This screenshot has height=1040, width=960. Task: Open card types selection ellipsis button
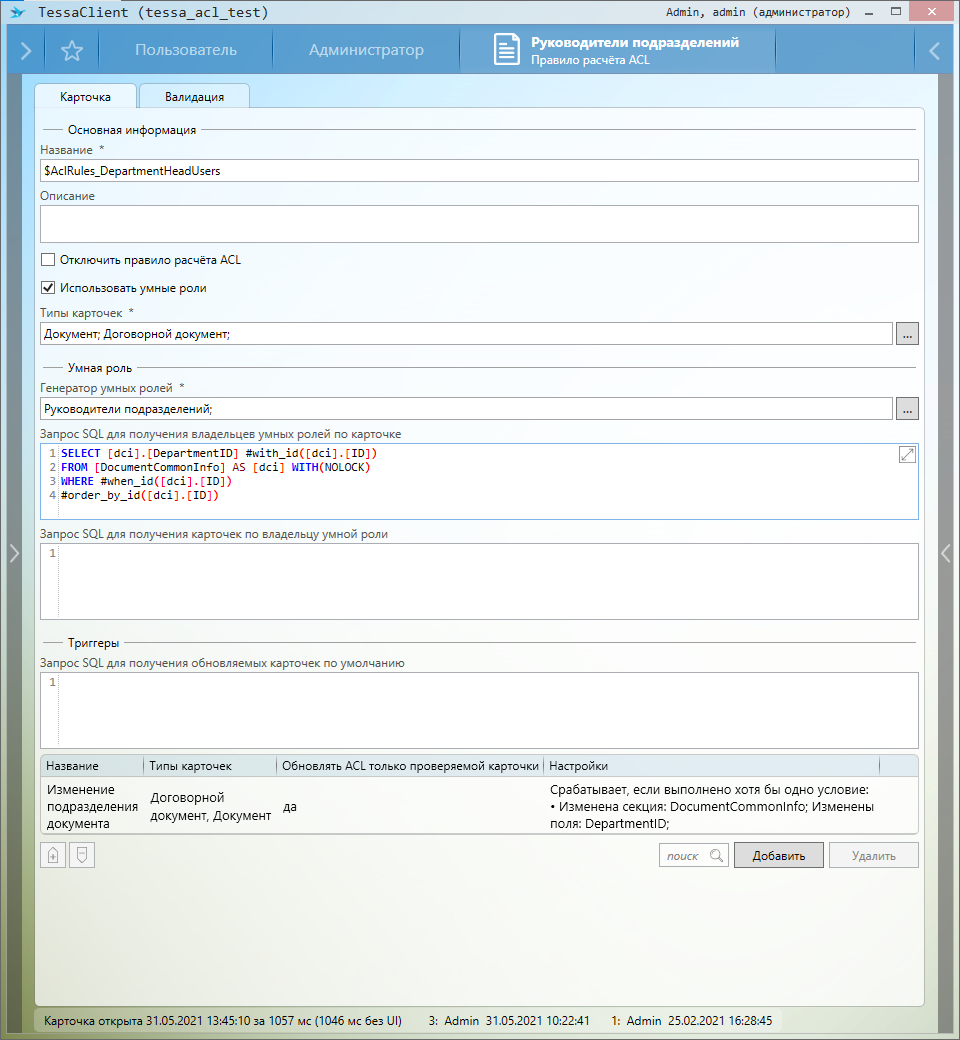click(907, 334)
